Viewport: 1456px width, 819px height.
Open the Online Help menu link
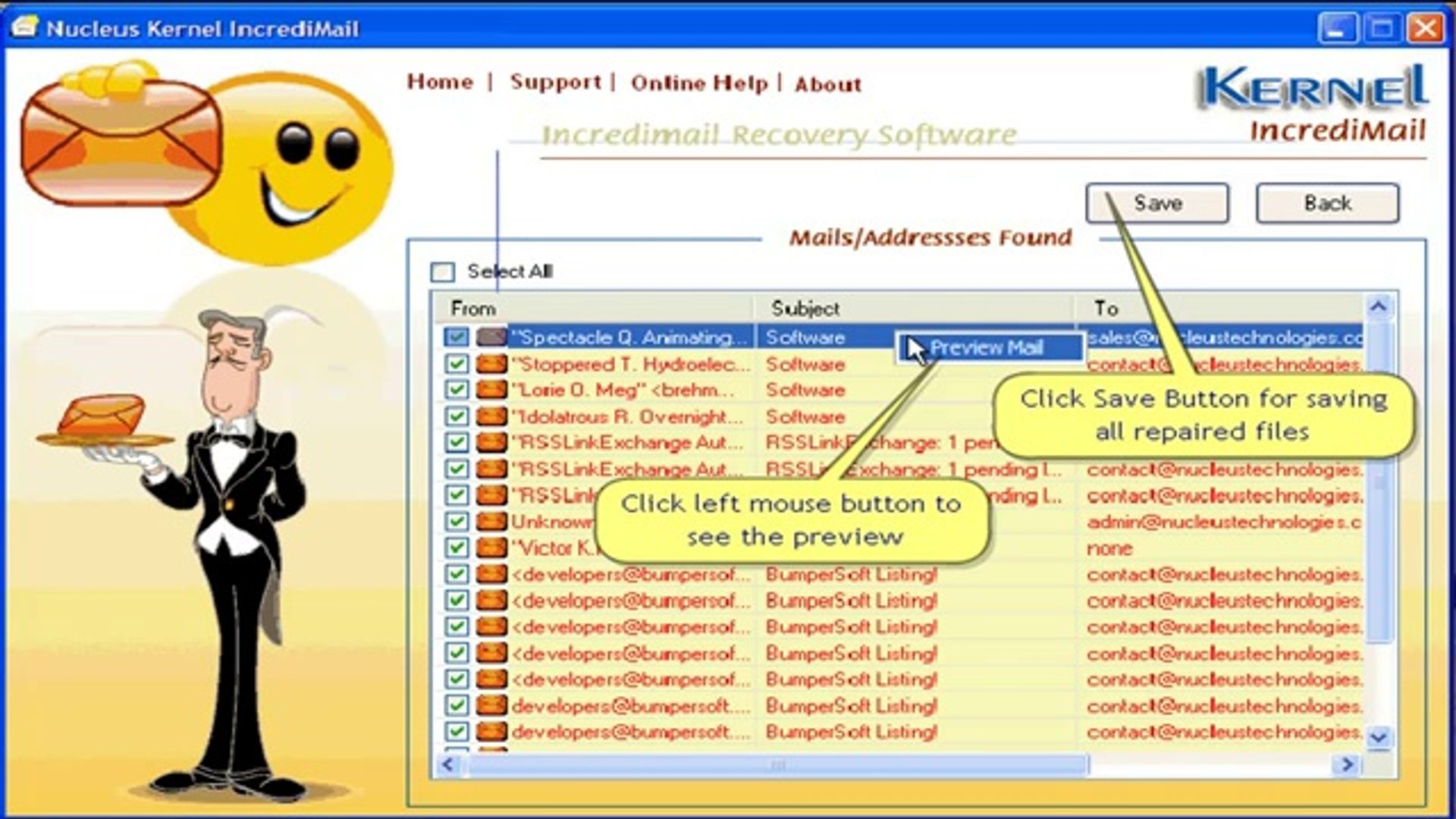point(699,83)
